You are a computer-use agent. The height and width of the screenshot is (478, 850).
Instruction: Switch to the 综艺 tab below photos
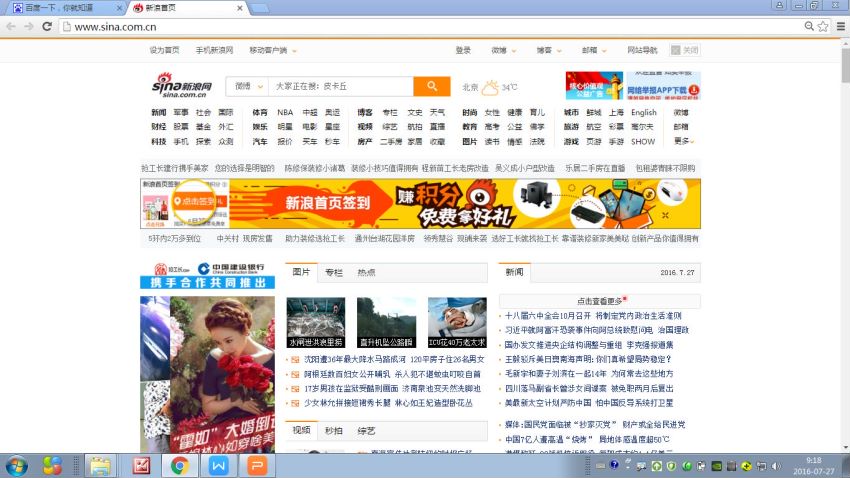[366, 431]
